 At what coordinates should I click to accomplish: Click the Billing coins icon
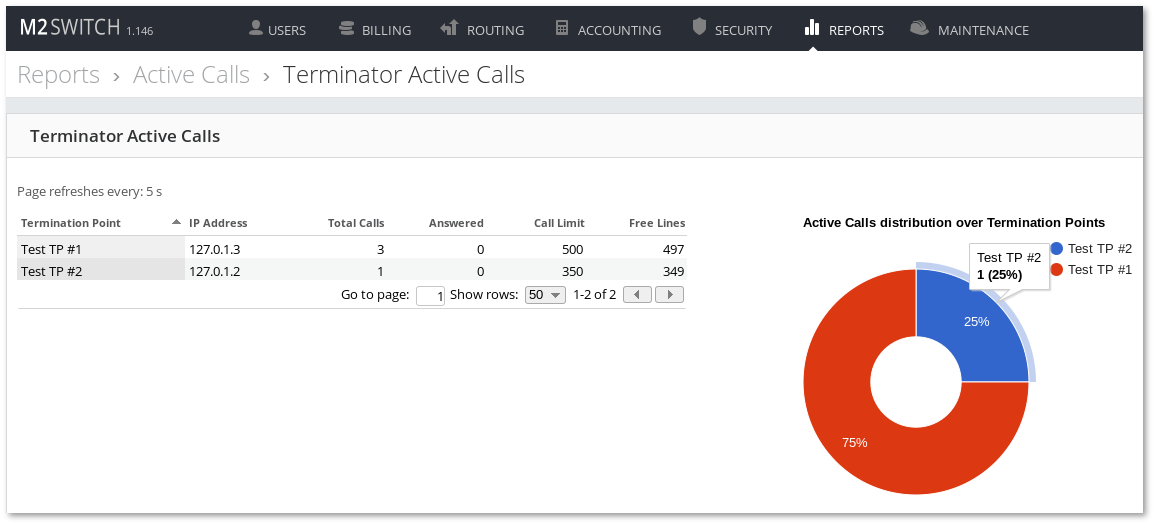click(x=347, y=28)
